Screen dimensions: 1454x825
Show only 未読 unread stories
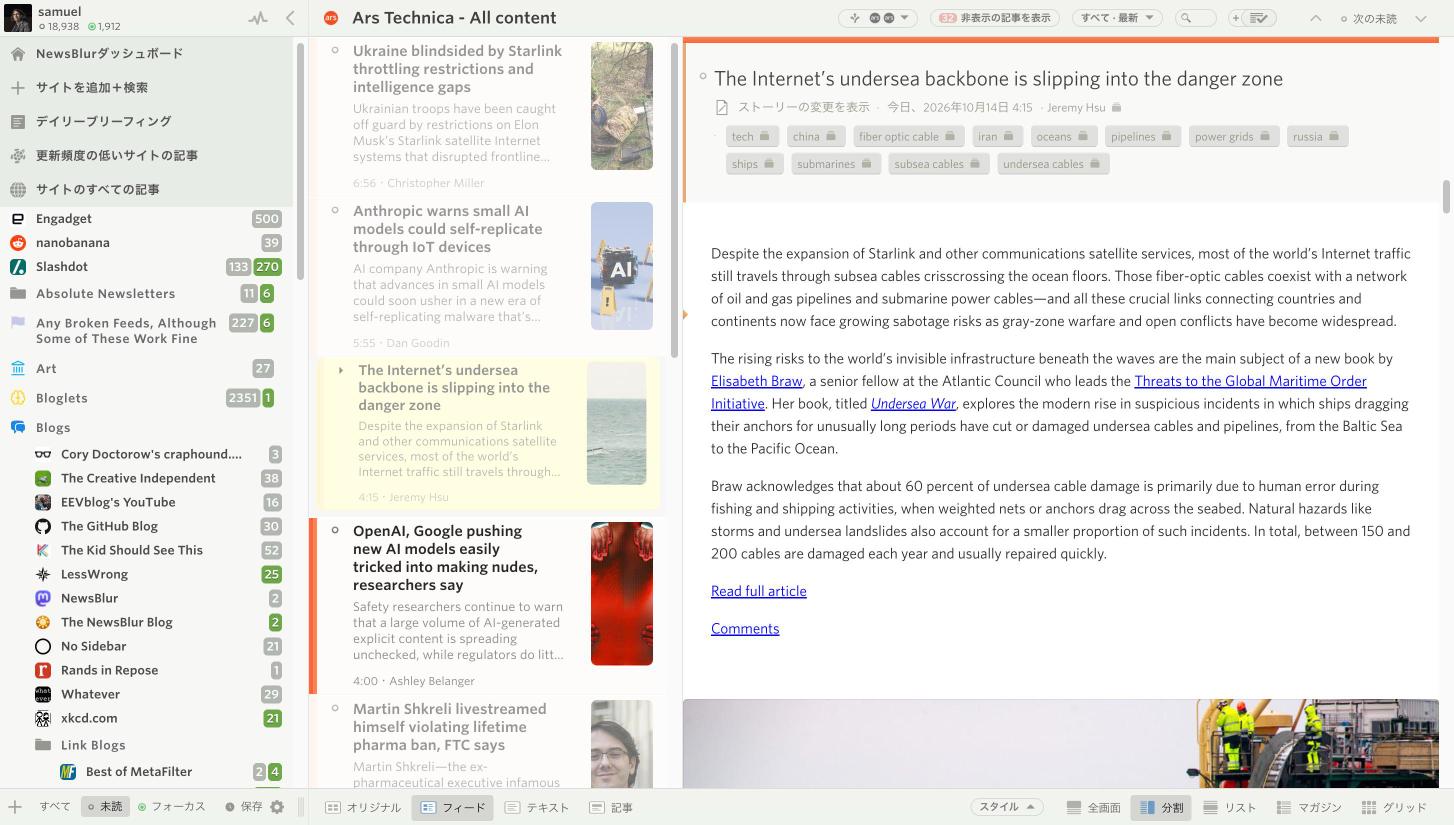[105, 807]
